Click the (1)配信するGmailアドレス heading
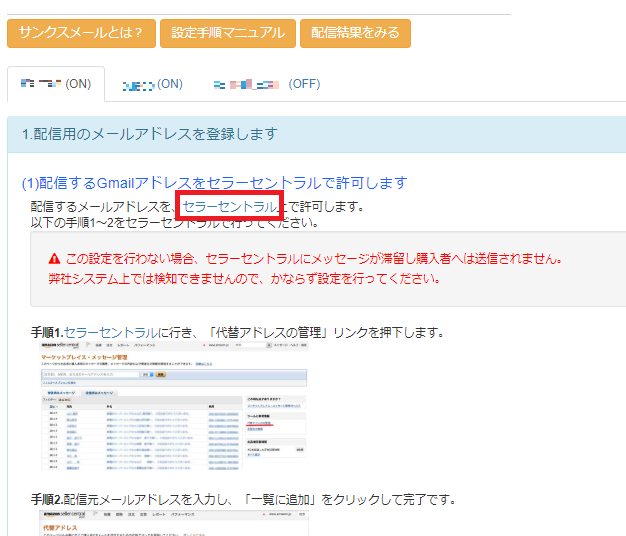 pyautogui.click(x=214, y=183)
